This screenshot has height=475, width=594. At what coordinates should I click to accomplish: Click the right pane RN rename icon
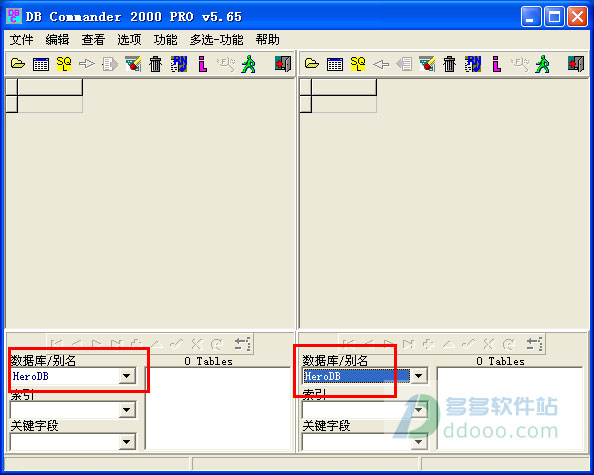coord(473,64)
